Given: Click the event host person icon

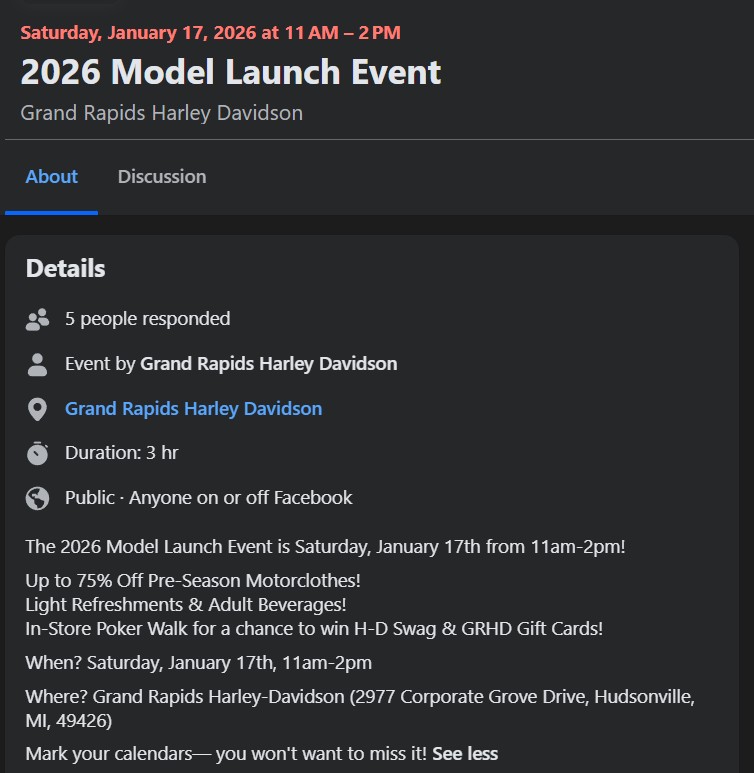Looking at the screenshot, I should tap(38, 364).
